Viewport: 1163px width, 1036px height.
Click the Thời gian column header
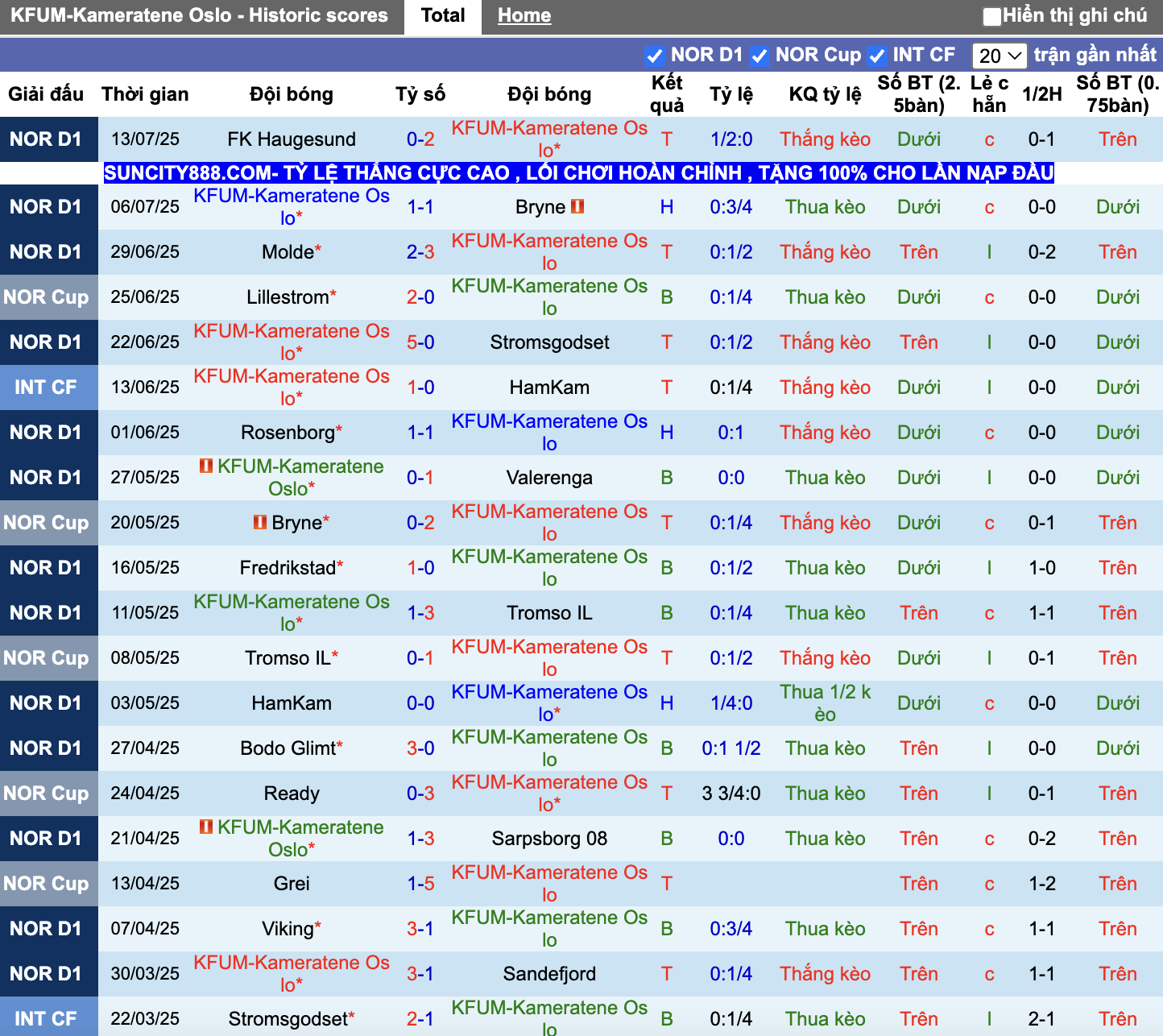tap(145, 94)
